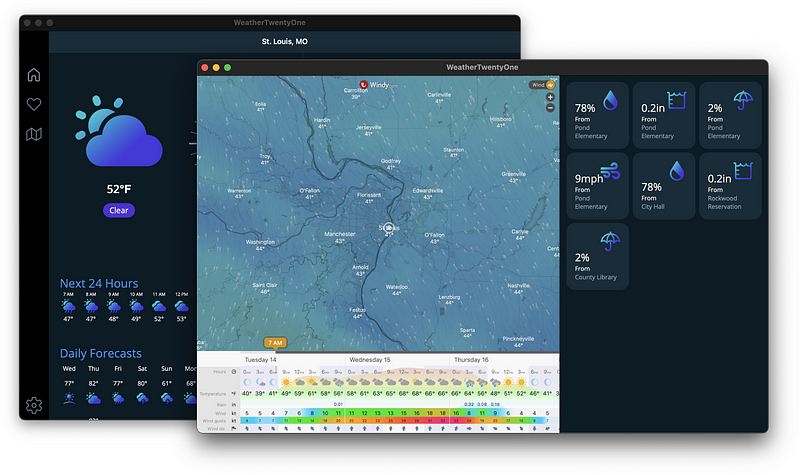The width and height of the screenshot is (800, 475).
Task: Select the 0.2in Rockwood Reservation card
Action: (730, 186)
